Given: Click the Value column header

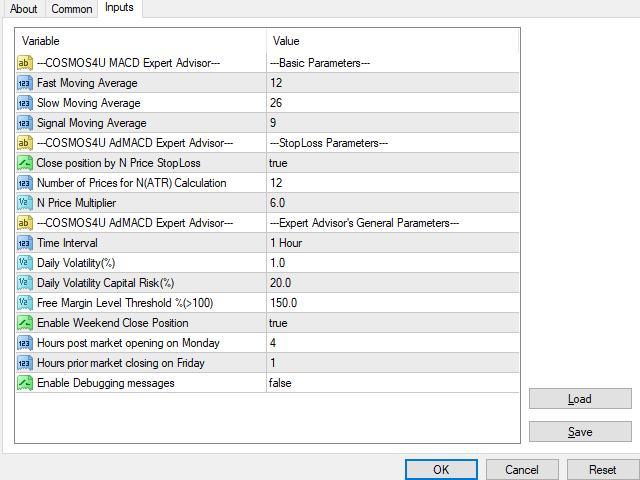Looking at the screenshot, I should tap(393, 41).
